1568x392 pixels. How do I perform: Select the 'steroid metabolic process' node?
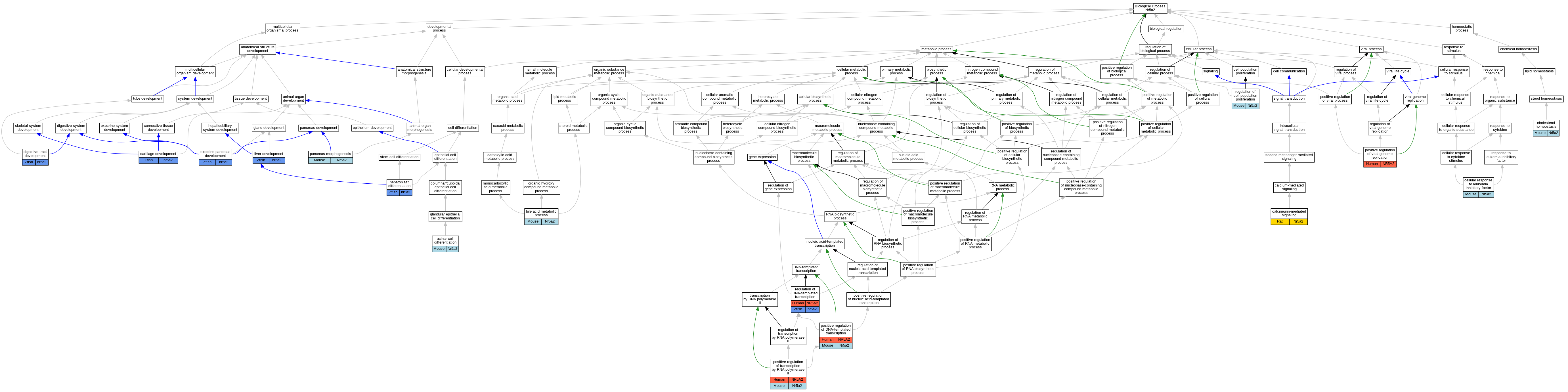pos(573,128)
